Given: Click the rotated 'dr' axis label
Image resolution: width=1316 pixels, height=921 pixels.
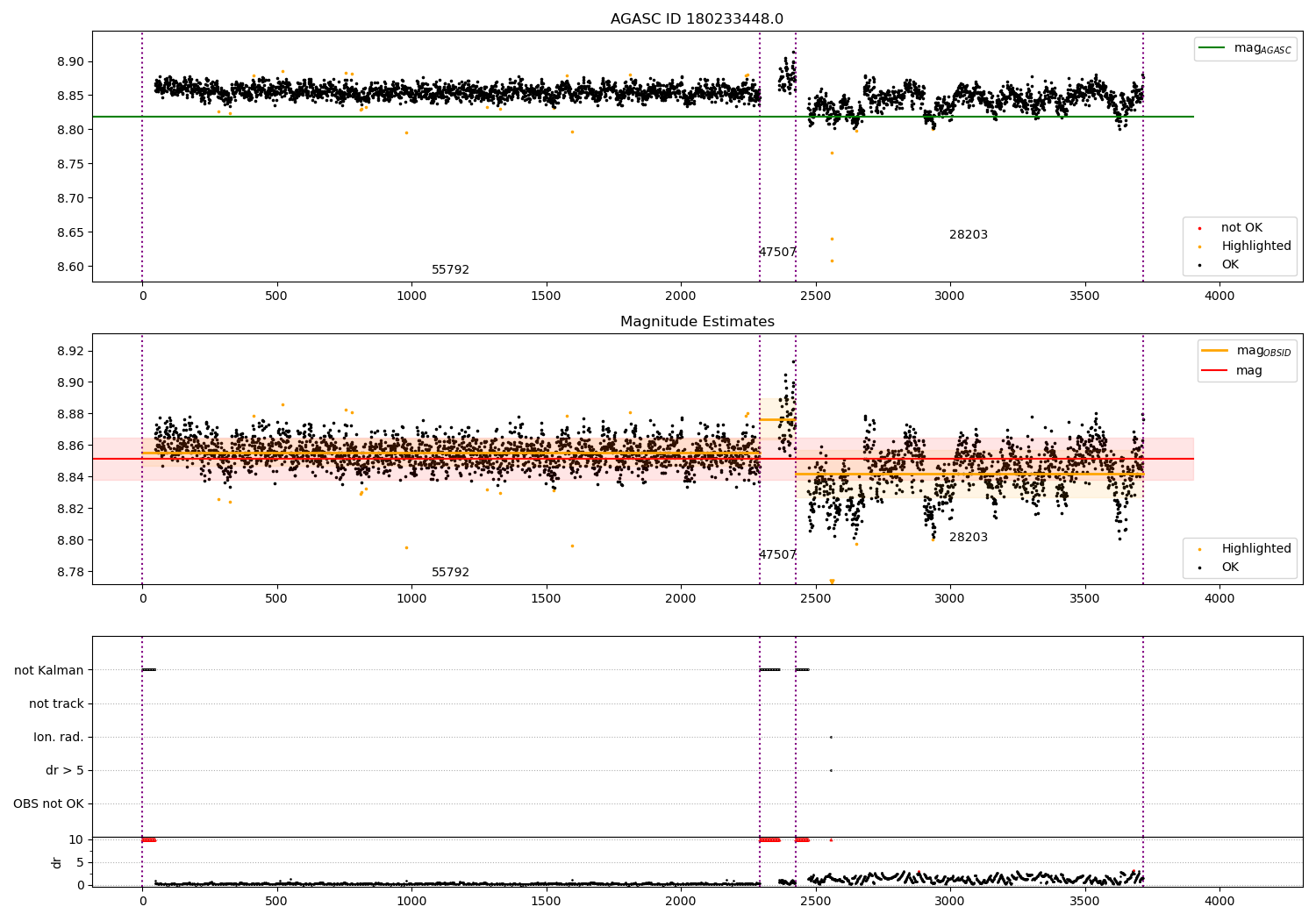Looking at the screenshot, I should click(56, 862).
